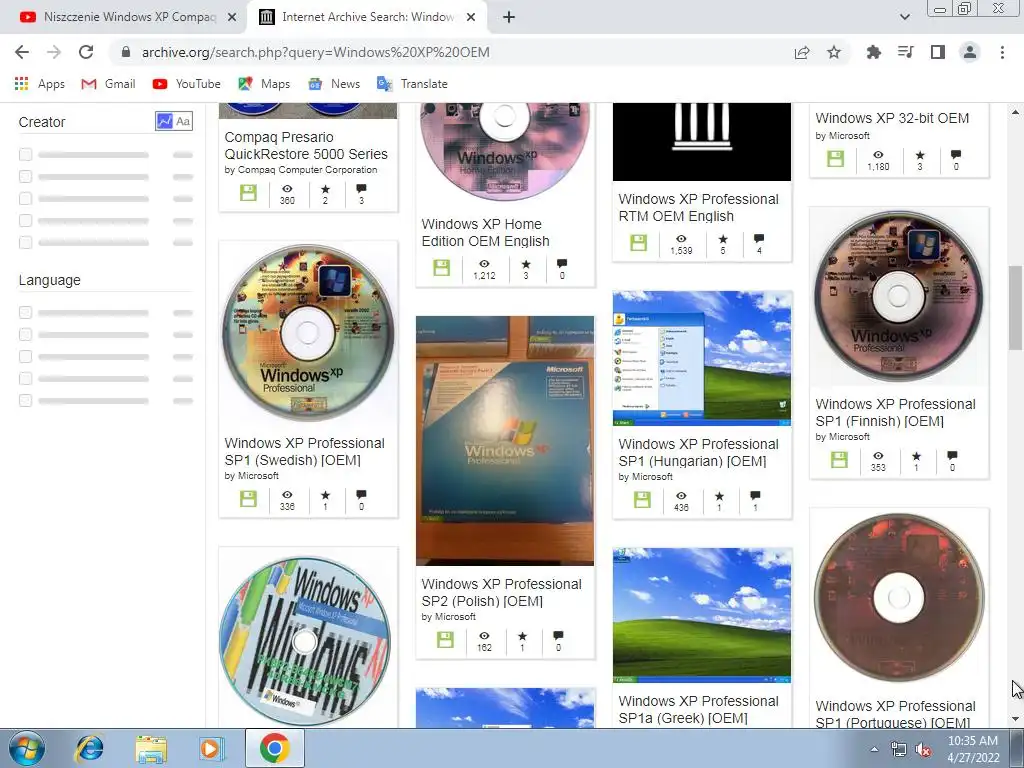Click the reviews bubble on Home Edition OEM card
1024x768 pixels.
562,264
